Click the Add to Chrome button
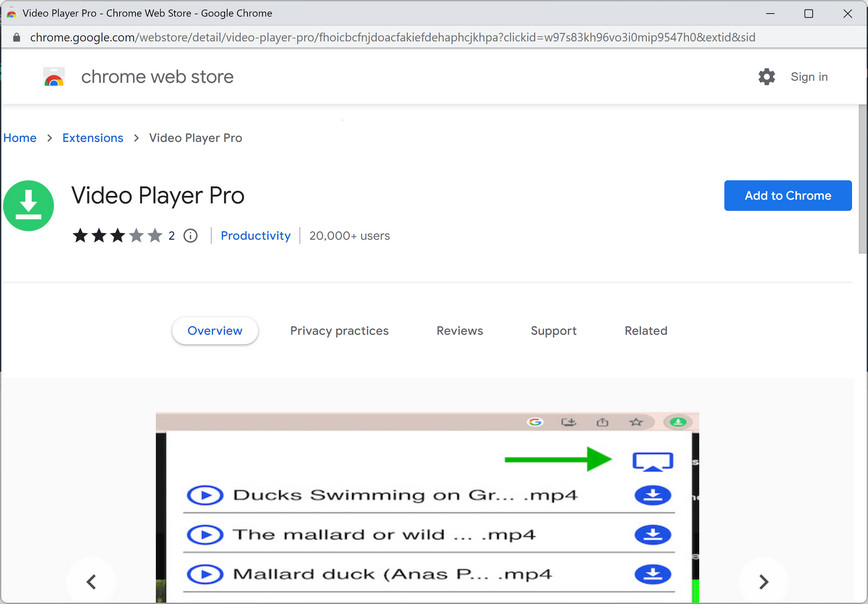This screenshot has height=604, width=868. pos(787,195)
